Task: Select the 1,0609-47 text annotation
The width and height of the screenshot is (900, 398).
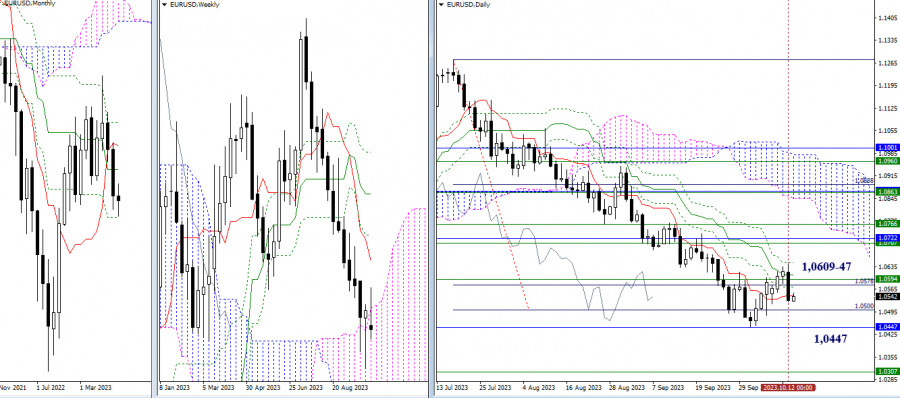Action: 826,266
